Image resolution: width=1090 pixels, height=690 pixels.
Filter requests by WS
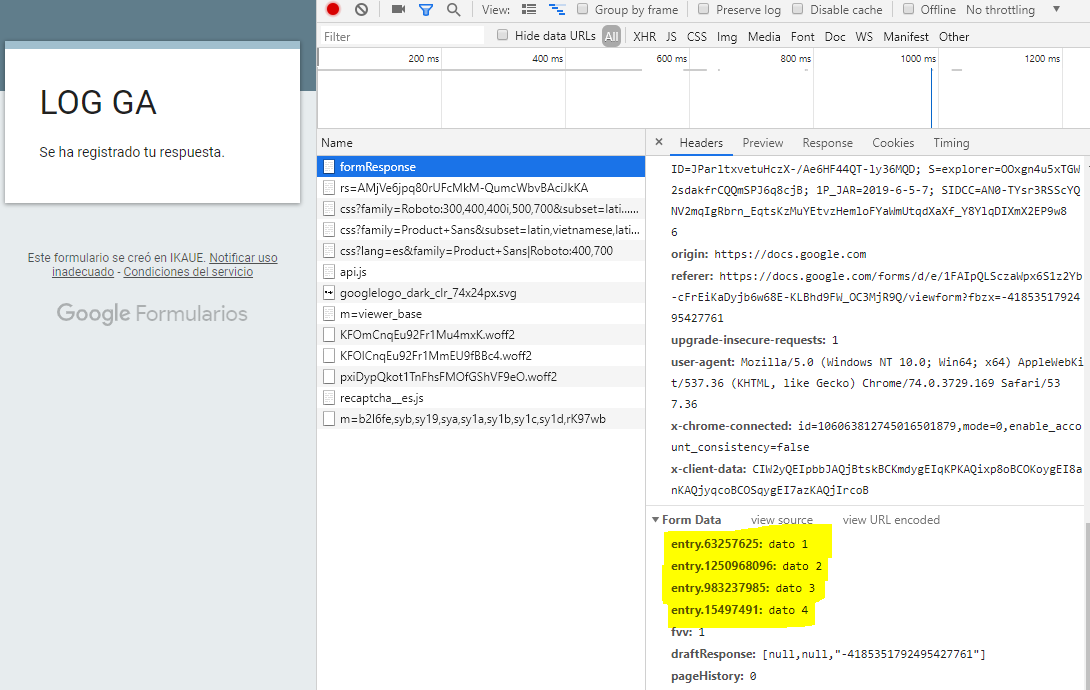click(864, 37)
